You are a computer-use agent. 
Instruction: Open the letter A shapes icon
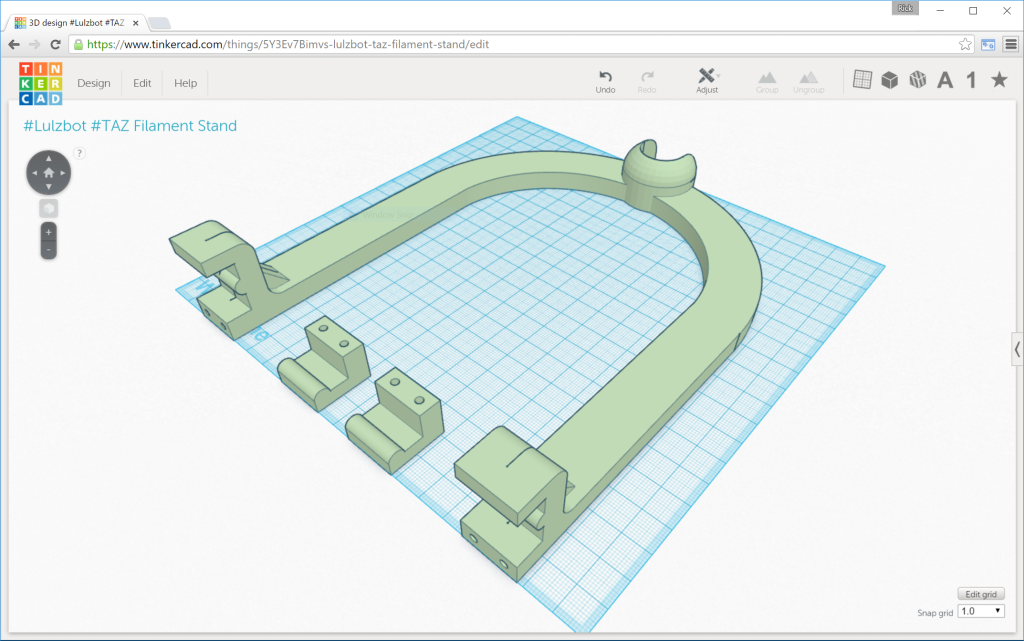(945, 80)
